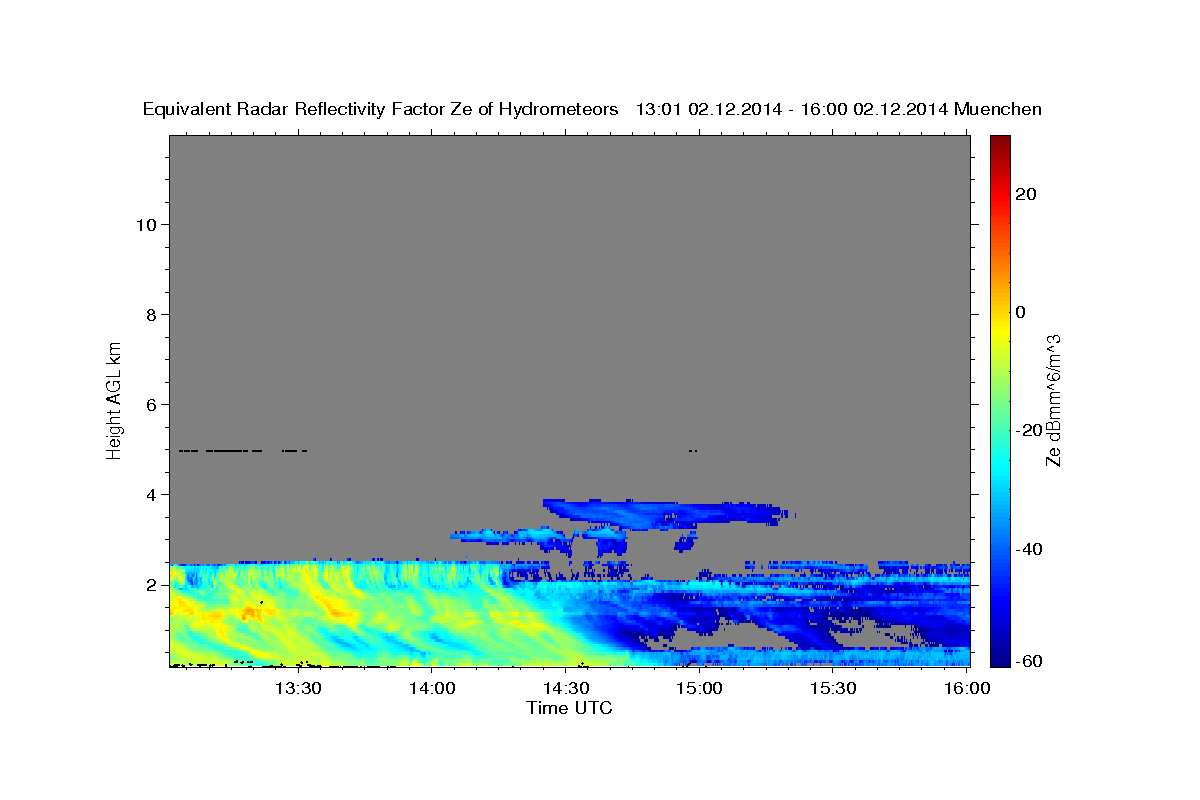Click the '13:30' time tick label
Viewport: 1200px width, 800px height.
click(297, 689)
